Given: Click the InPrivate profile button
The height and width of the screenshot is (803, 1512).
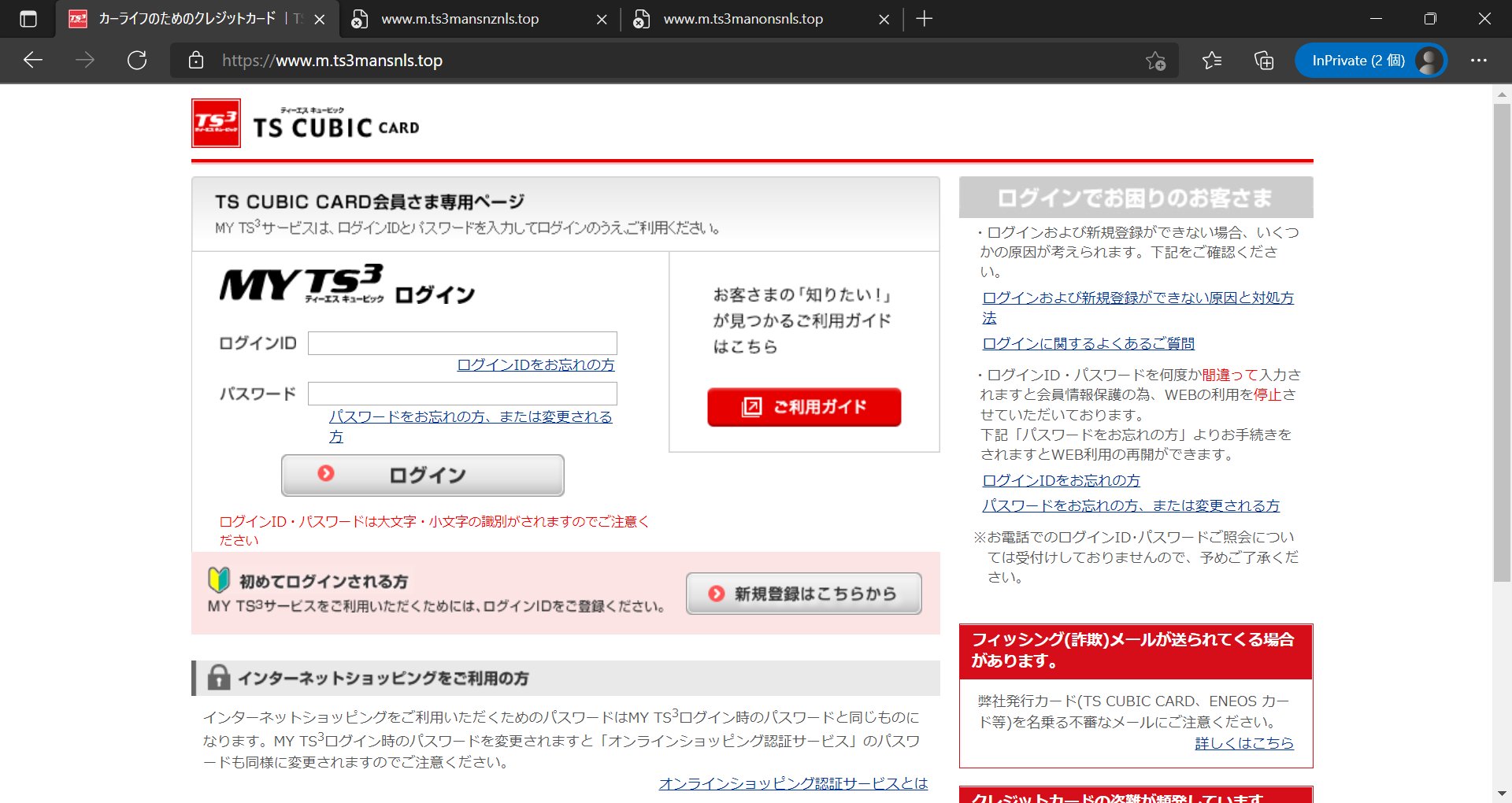Looking at the screenshot, I should point(1370,61).
